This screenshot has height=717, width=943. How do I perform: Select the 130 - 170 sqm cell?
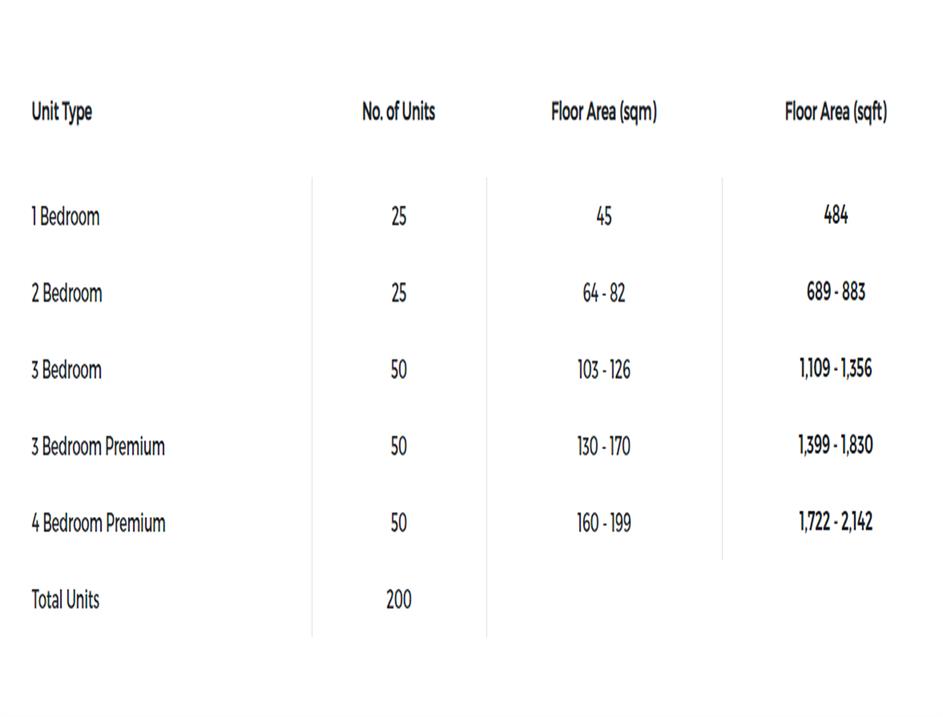(604, 446)
